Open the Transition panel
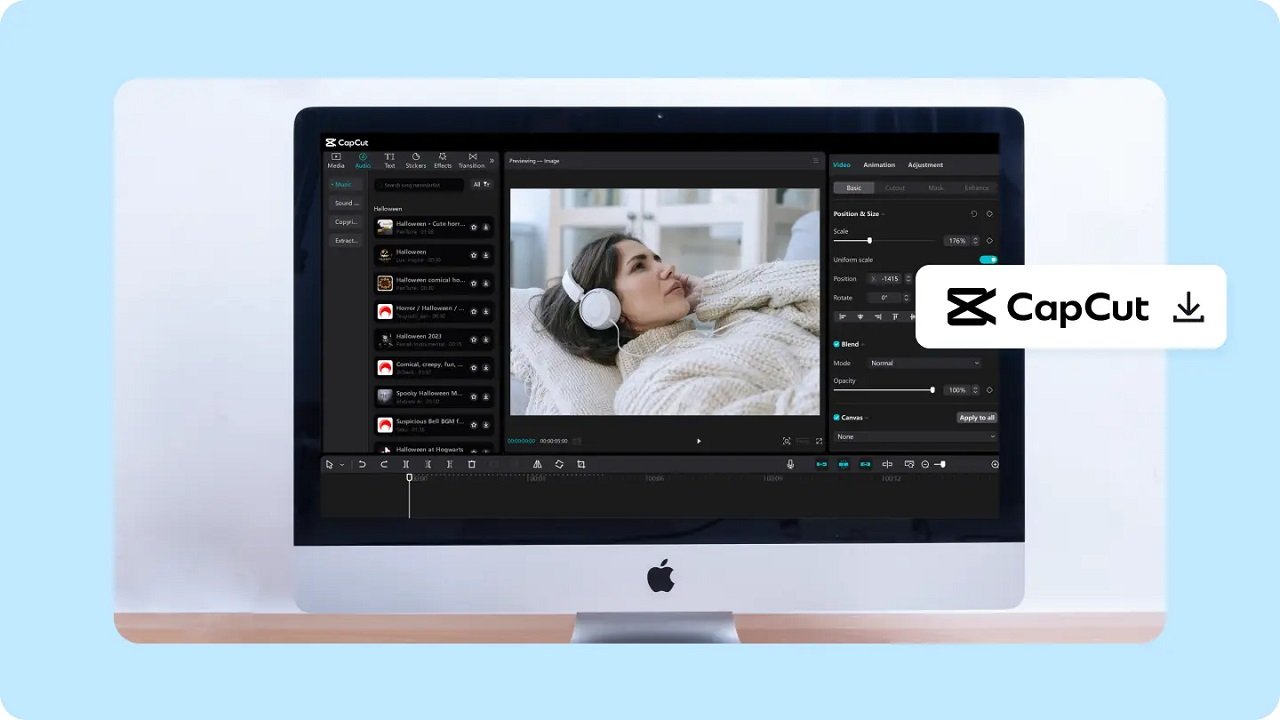Image resolution: width=1280 pixels, height=720 pixels. click(x=471, y=159)
